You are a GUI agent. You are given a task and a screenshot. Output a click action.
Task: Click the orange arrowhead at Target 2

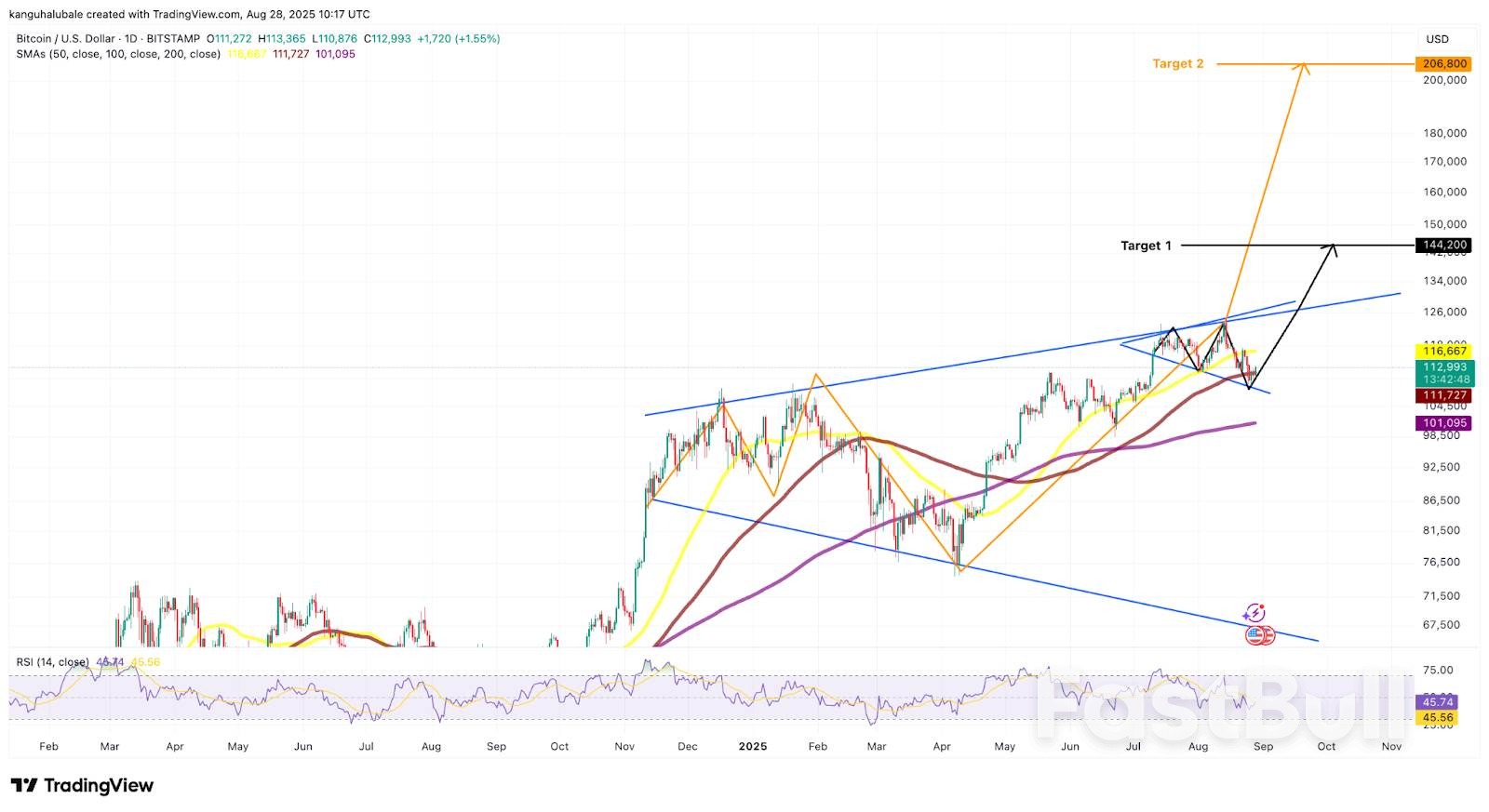1304,66
